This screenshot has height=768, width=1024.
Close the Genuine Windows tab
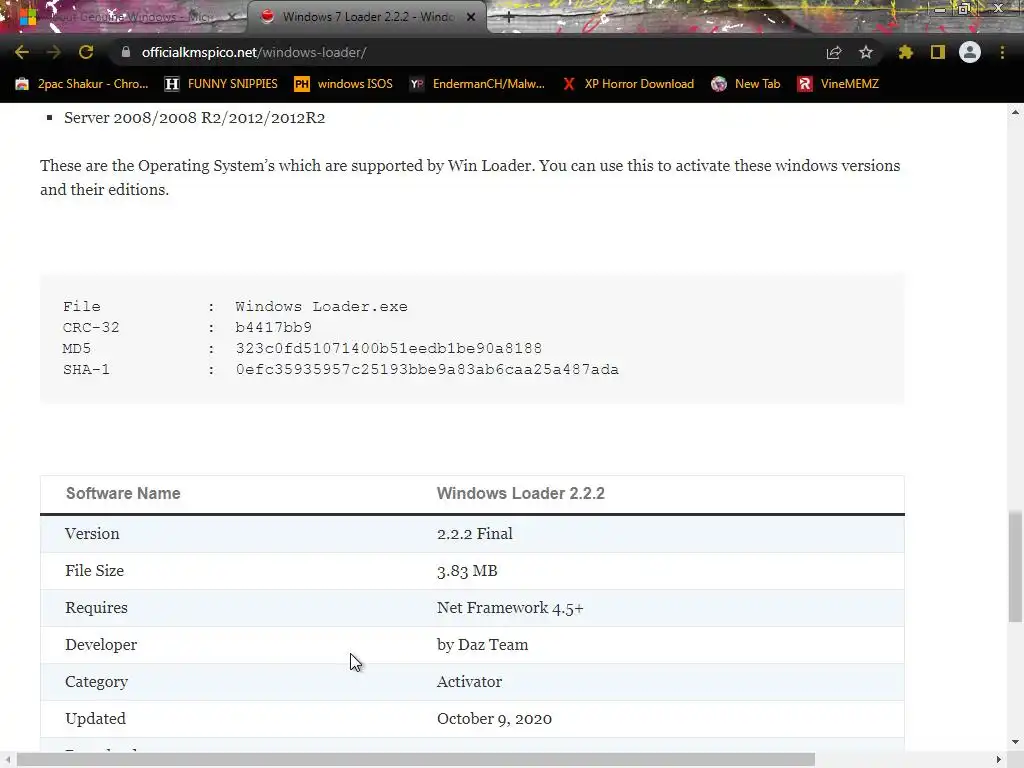[231, 17]
